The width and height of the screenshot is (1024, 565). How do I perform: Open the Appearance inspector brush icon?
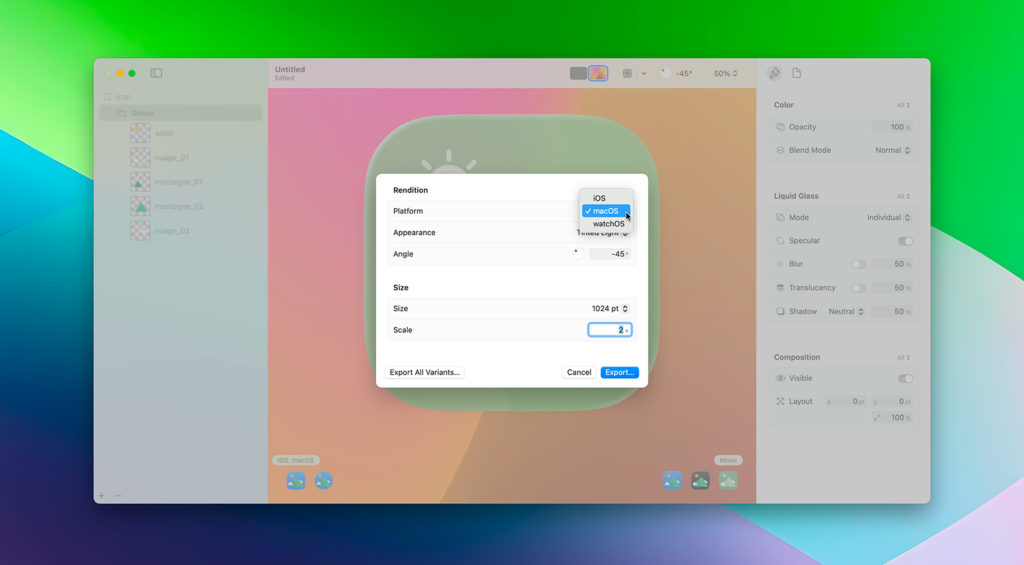pos(774,74)
